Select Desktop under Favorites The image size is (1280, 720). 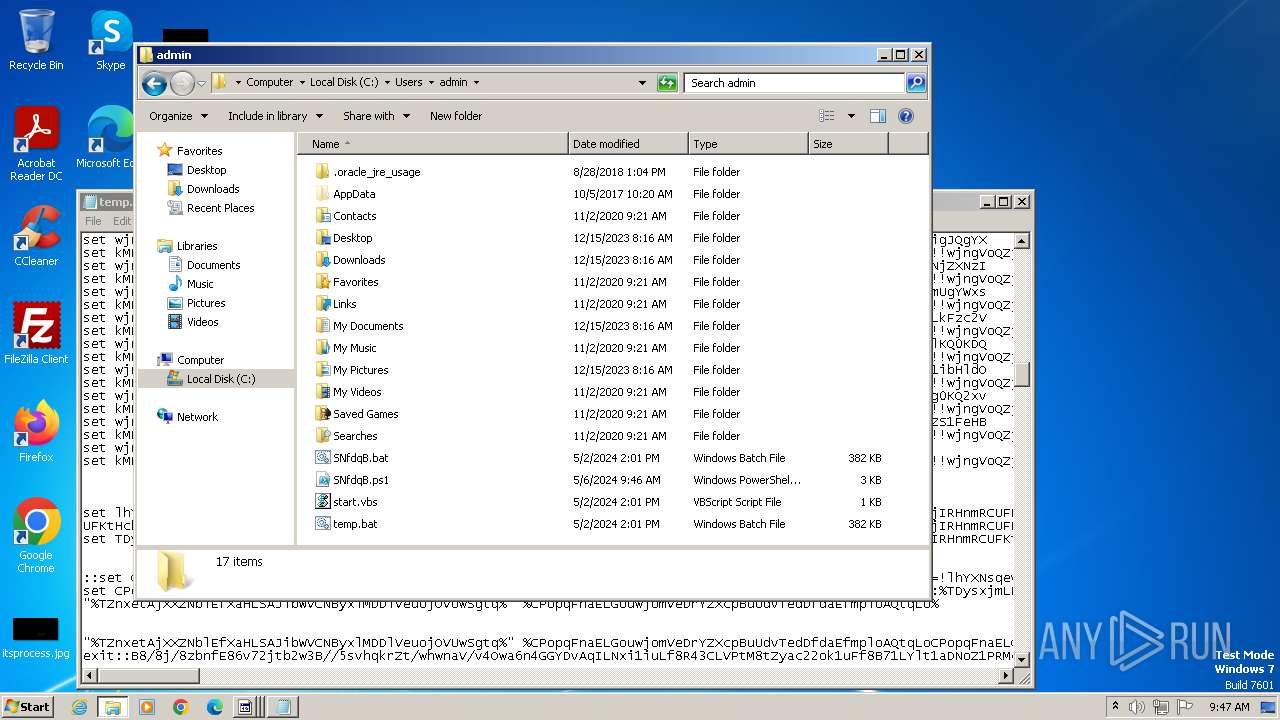click(206, 170)
